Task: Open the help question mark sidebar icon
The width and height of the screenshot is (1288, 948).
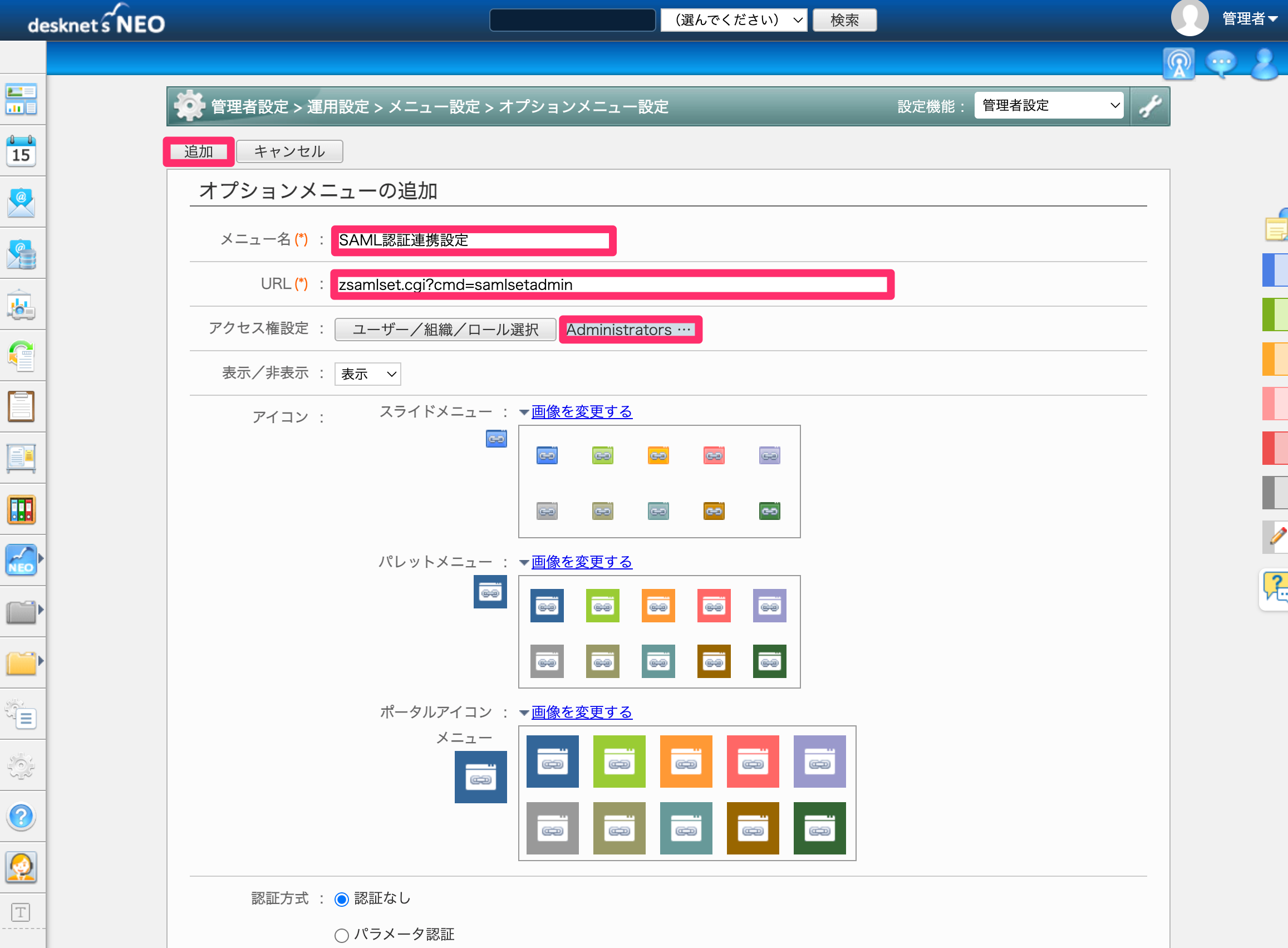Action: pyautogui.click(x=21, y=816)
